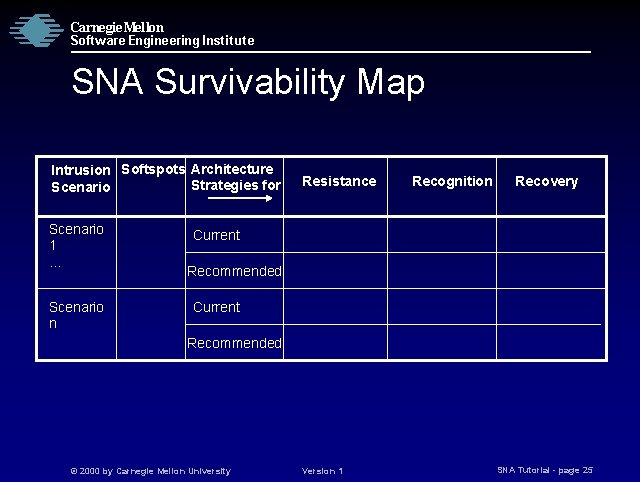Click the 'Softspots' column header

coord(153,169)
